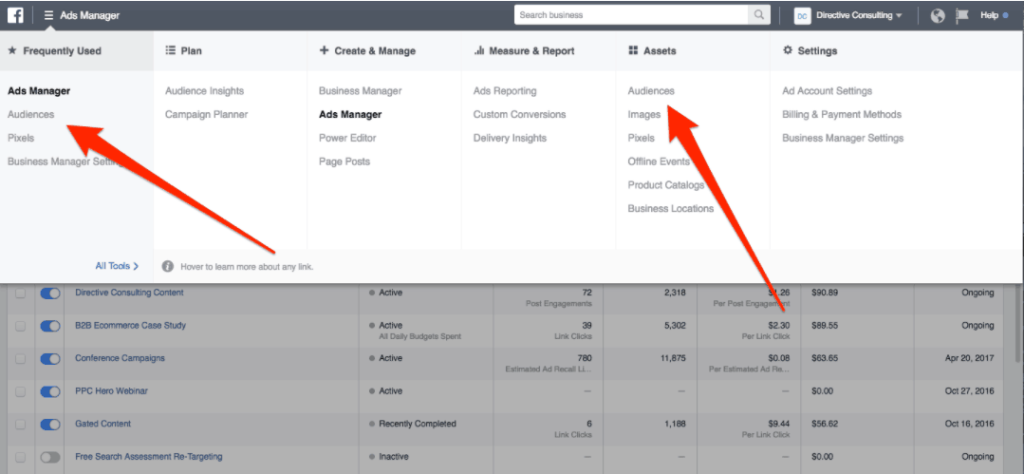Screen dimensions: 1024x474
Task: Click the flag pages icon
Action: coord(962,16)
